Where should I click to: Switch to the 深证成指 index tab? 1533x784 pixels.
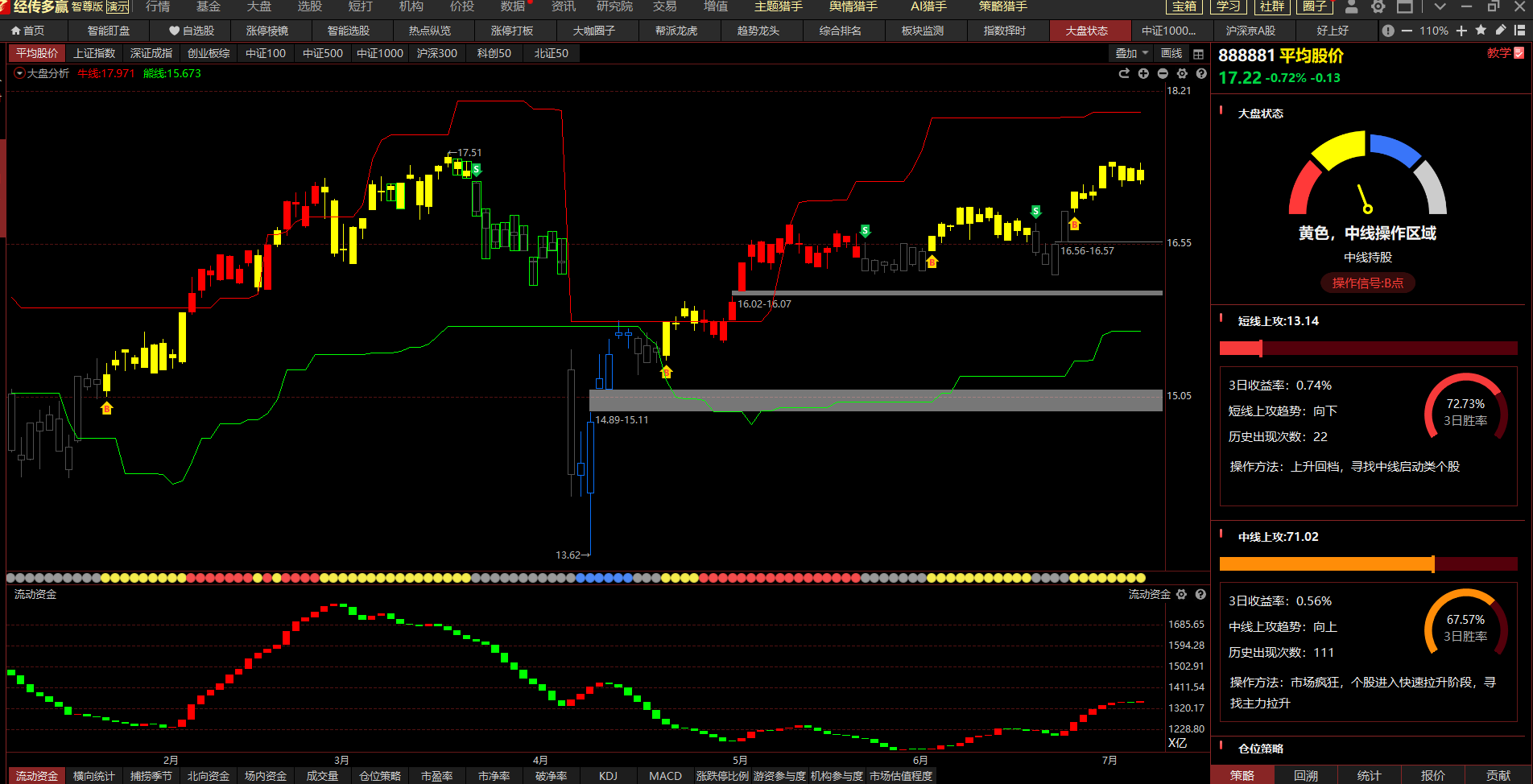click(x=151, y=53)
